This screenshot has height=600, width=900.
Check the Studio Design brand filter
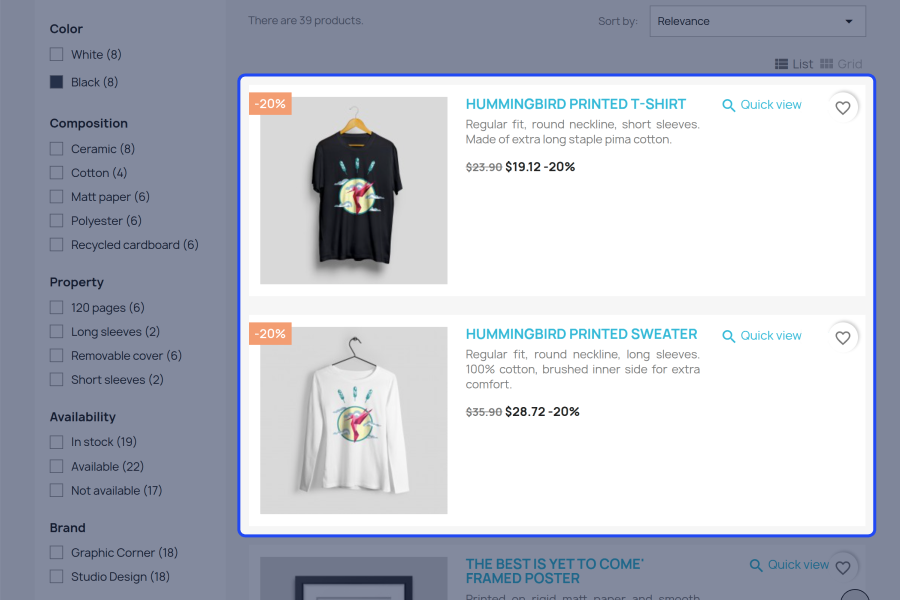click(56, 576)
